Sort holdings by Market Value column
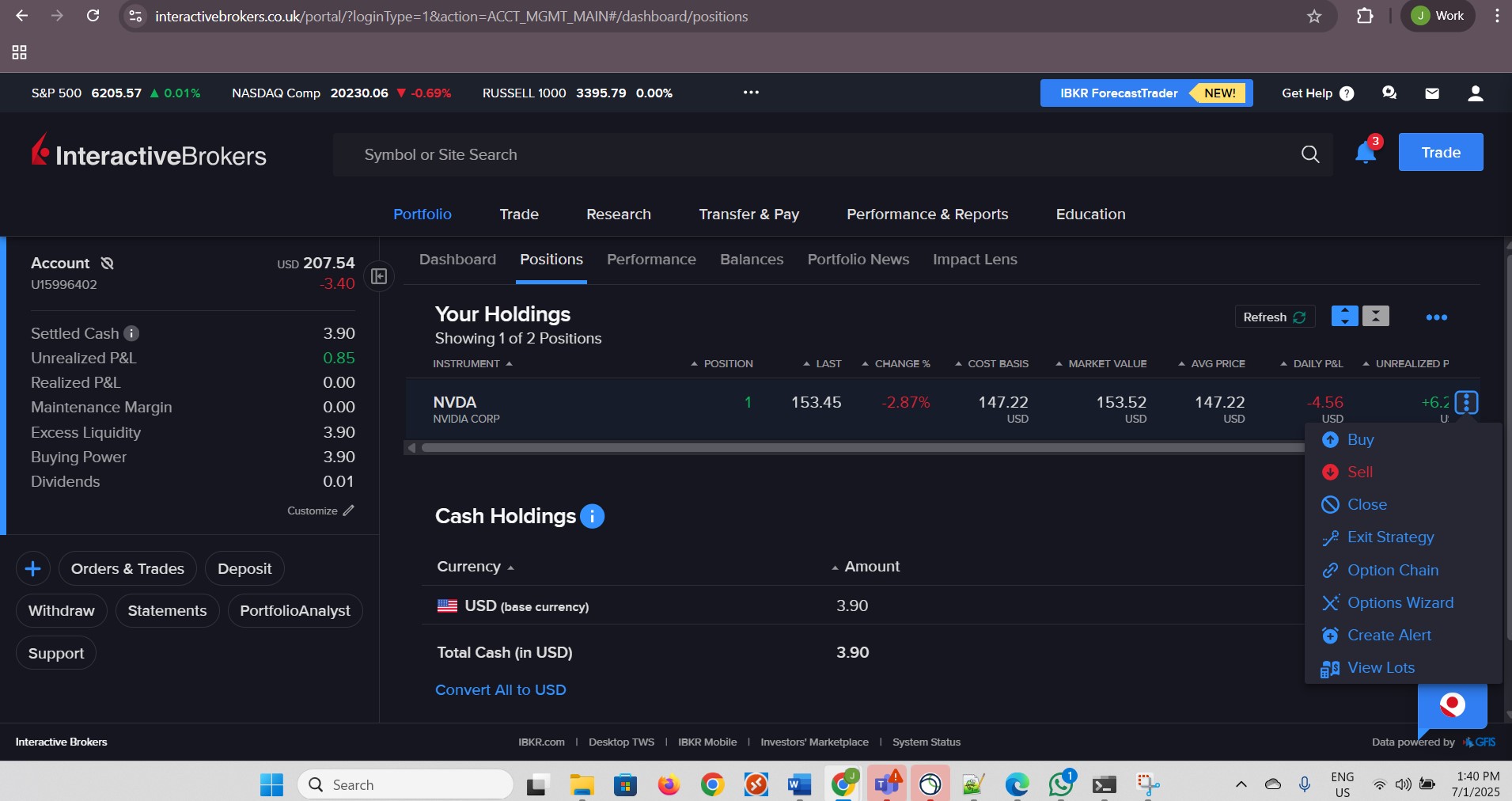1512x801 pixels. pos(1101,363)
